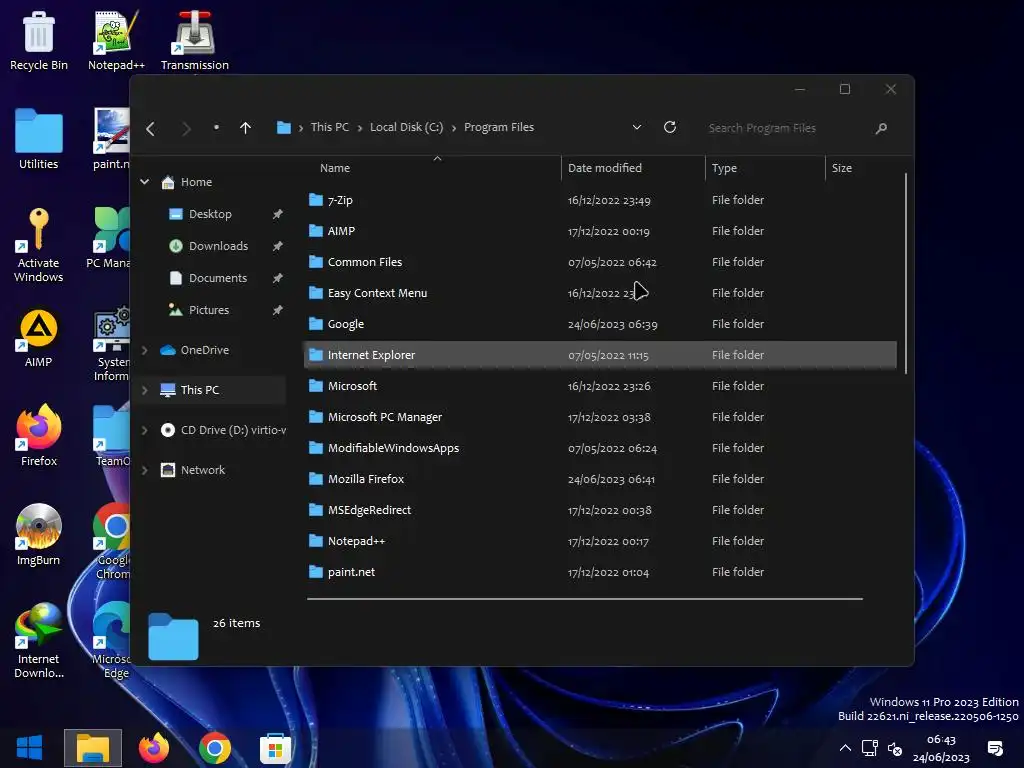1024x768 pixels.
Task: Select Documents in the navigation pane
Action: [217, 278]
